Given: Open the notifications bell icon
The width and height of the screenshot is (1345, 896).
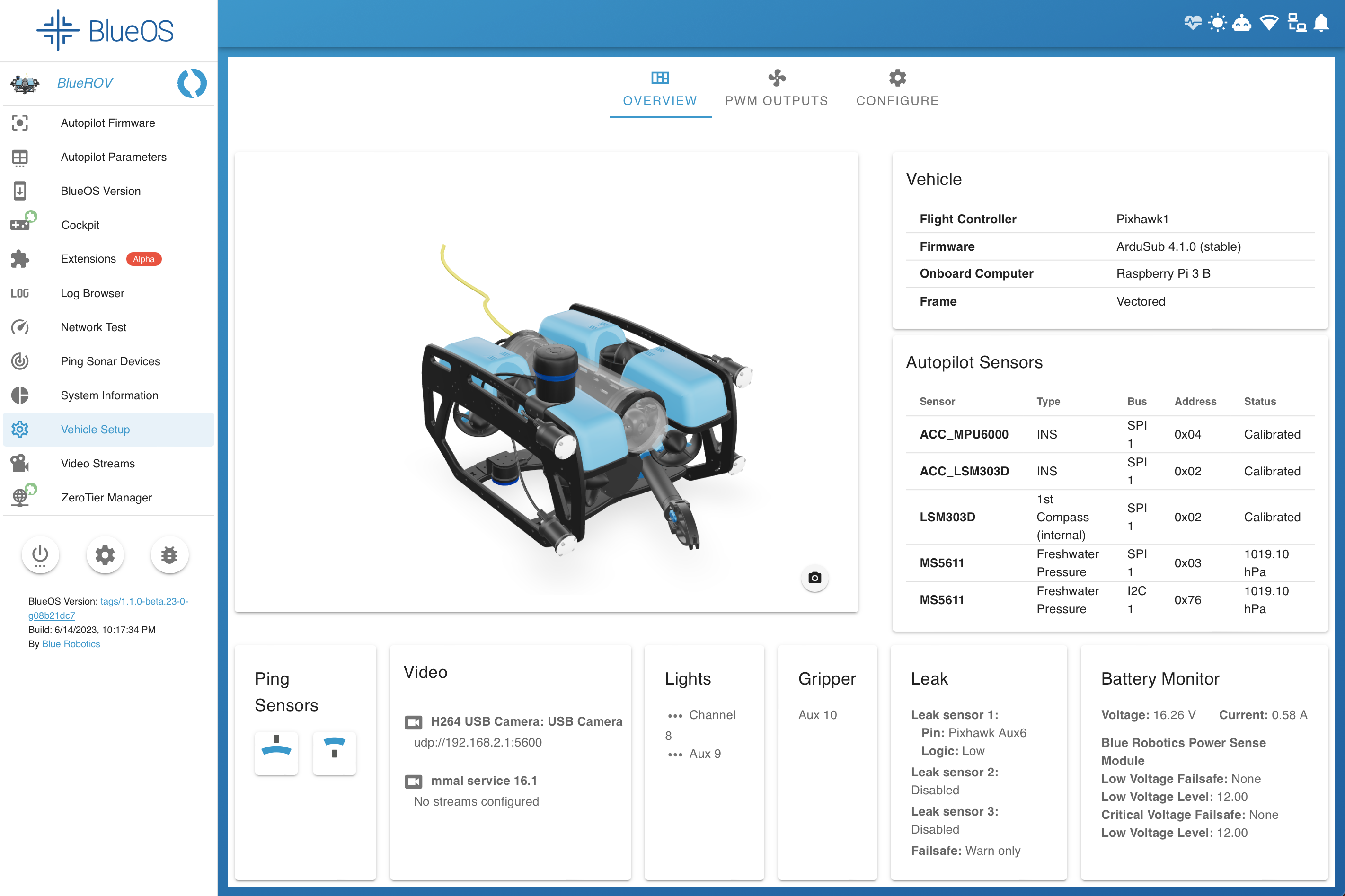Looking at the screenshot, I should (x=1321, y=23).
